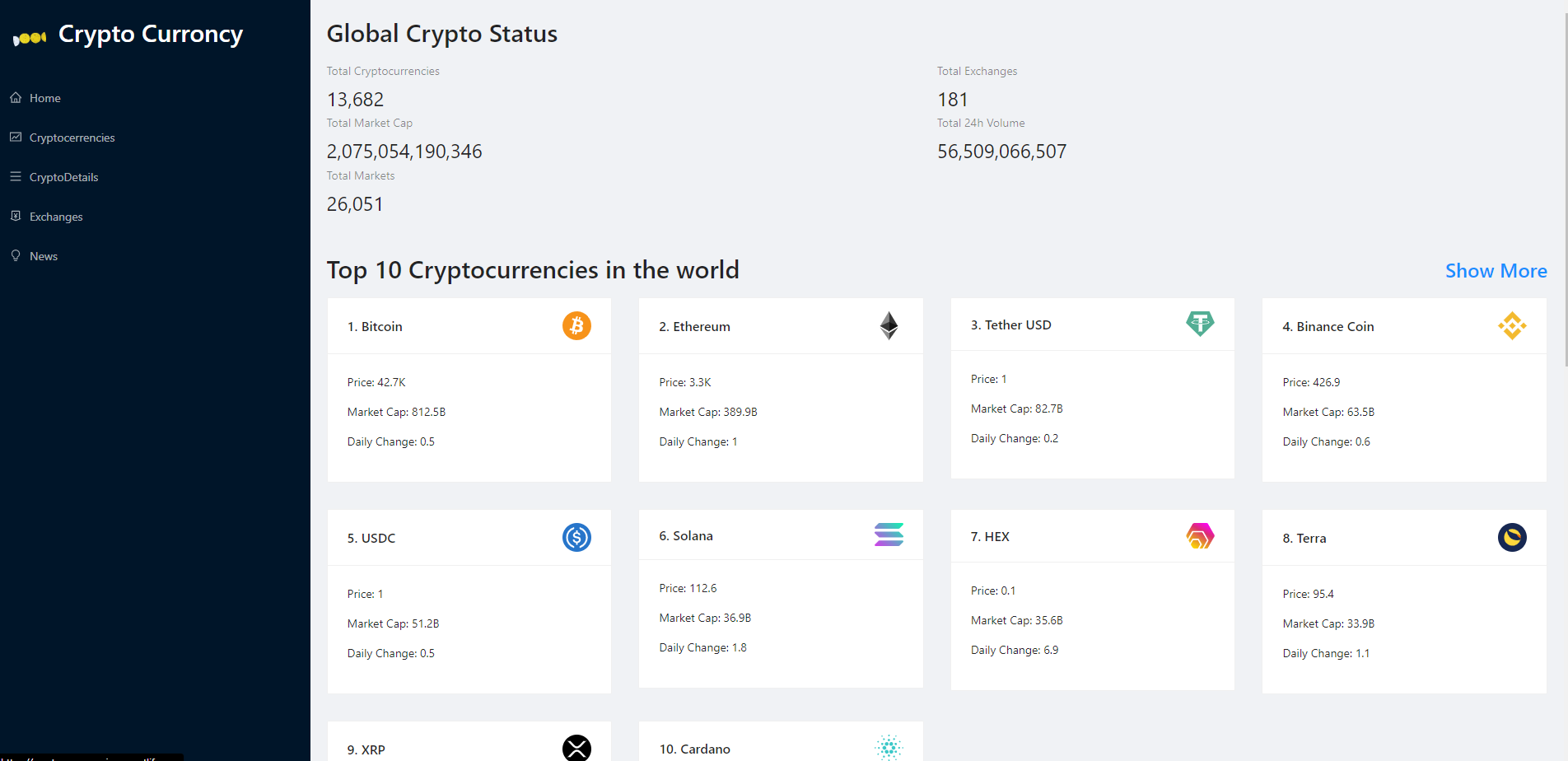Click the Solana striped icon

point(889,535)
